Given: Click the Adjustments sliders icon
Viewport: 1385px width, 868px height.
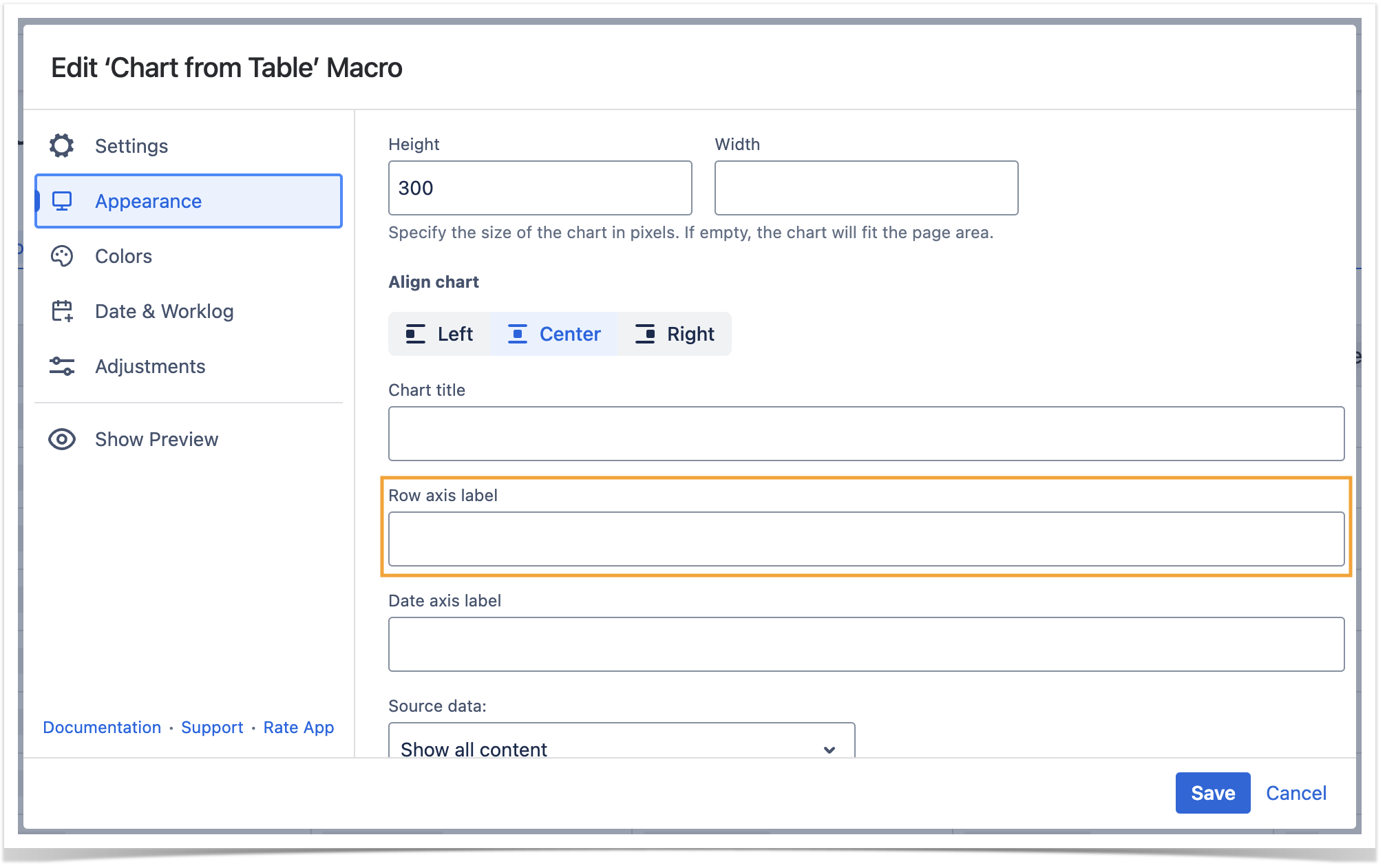Looking at the screenshot, I should [62, 366].
